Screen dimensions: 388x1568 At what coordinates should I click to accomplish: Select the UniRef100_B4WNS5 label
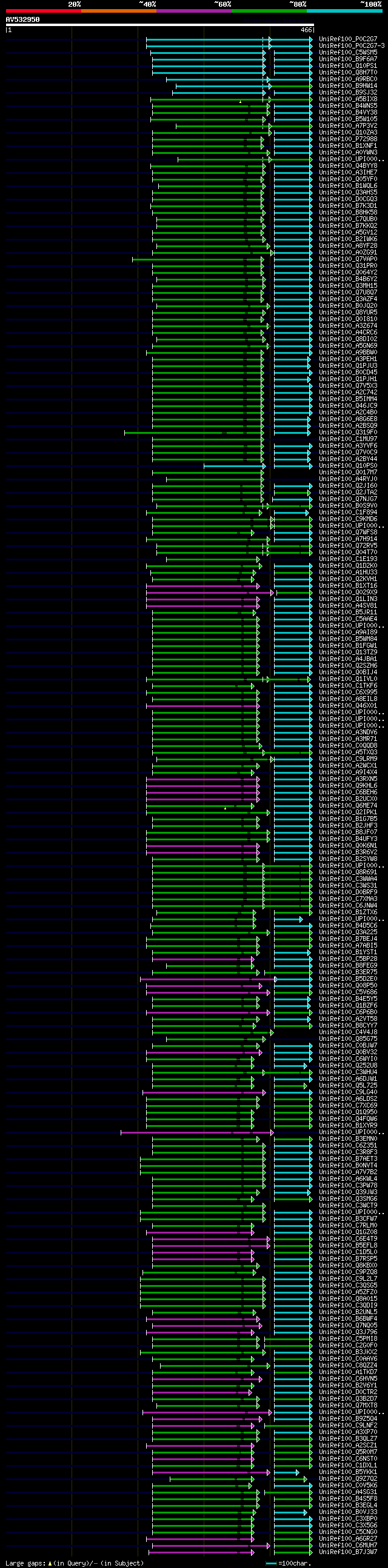click(348, 106)
